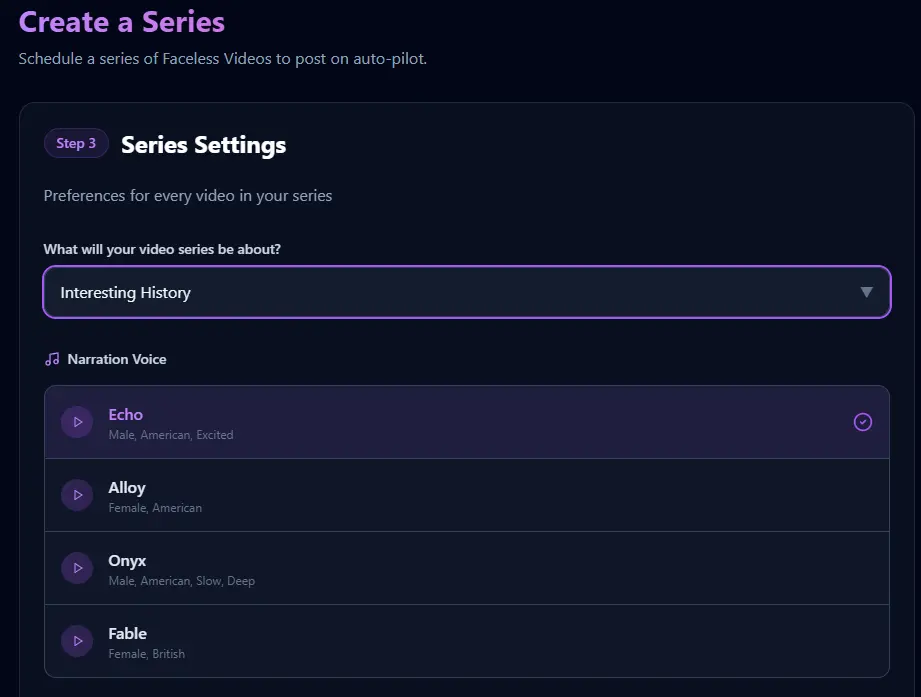Screen dimensions: 921x697
Task: Click the Echo voice name
Action: pyautogui.click(x=126, y=415)
